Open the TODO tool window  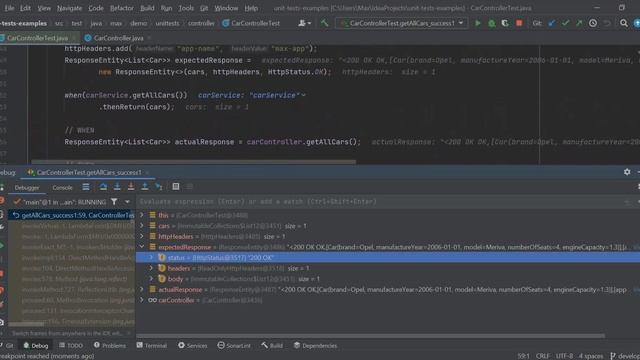[x=71, y=345]
